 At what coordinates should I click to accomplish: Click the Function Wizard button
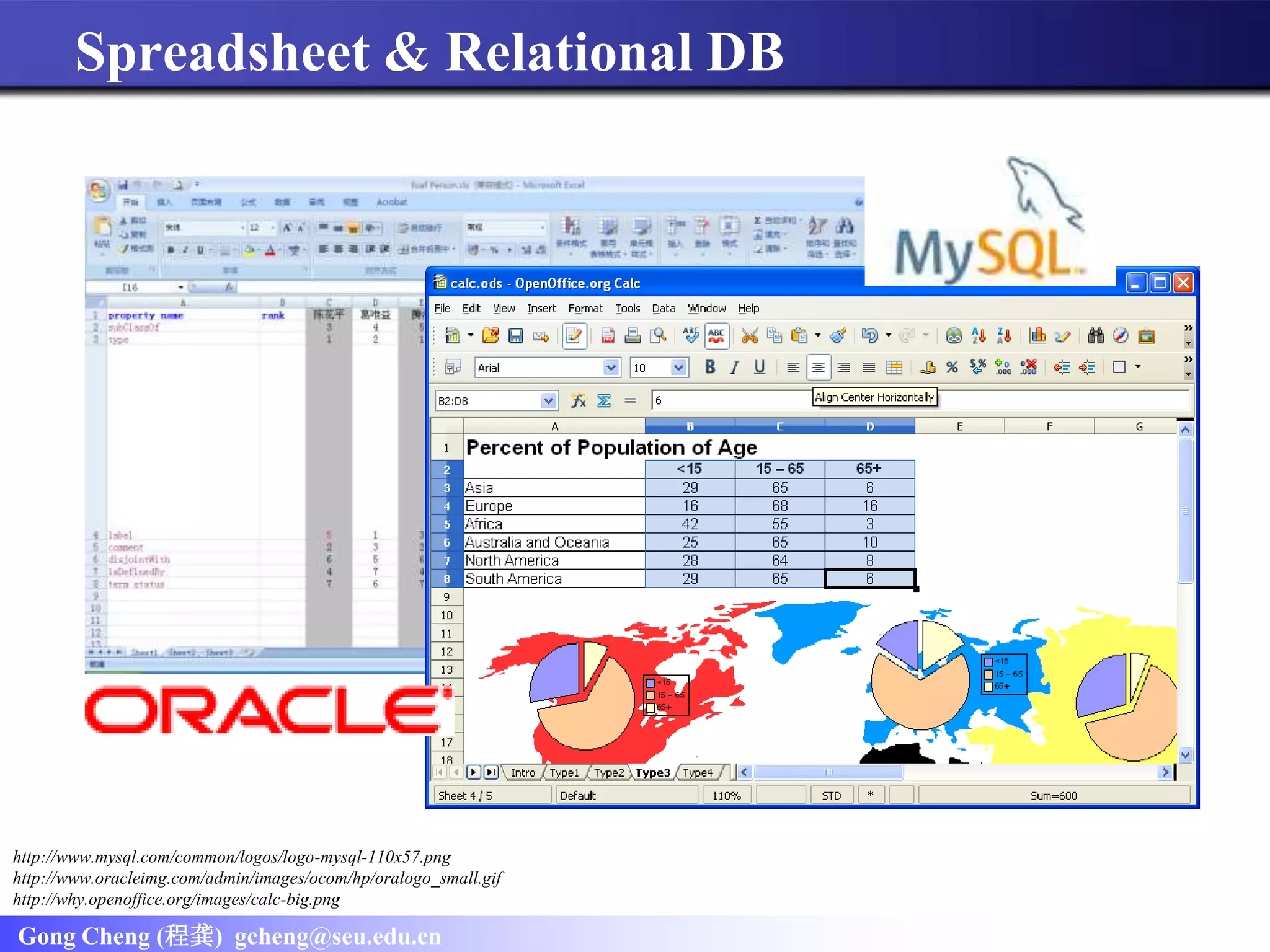pyautogui.click(x=579, y=401)
